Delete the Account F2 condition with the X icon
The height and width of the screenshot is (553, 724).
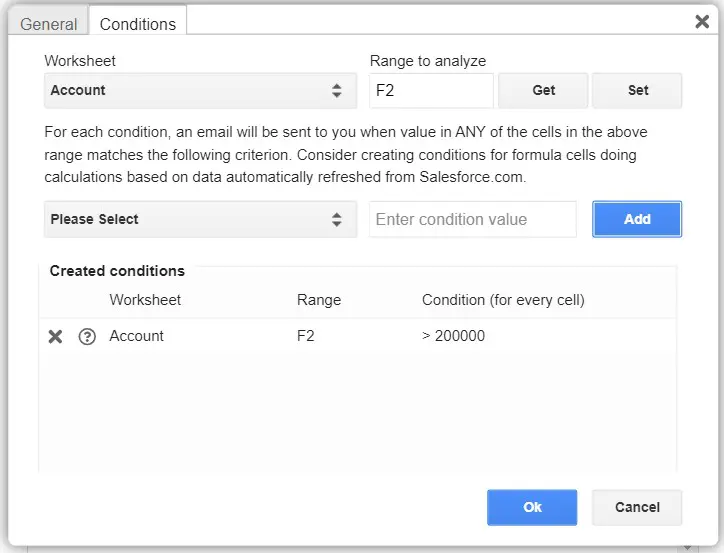click(x=56, y=337)
